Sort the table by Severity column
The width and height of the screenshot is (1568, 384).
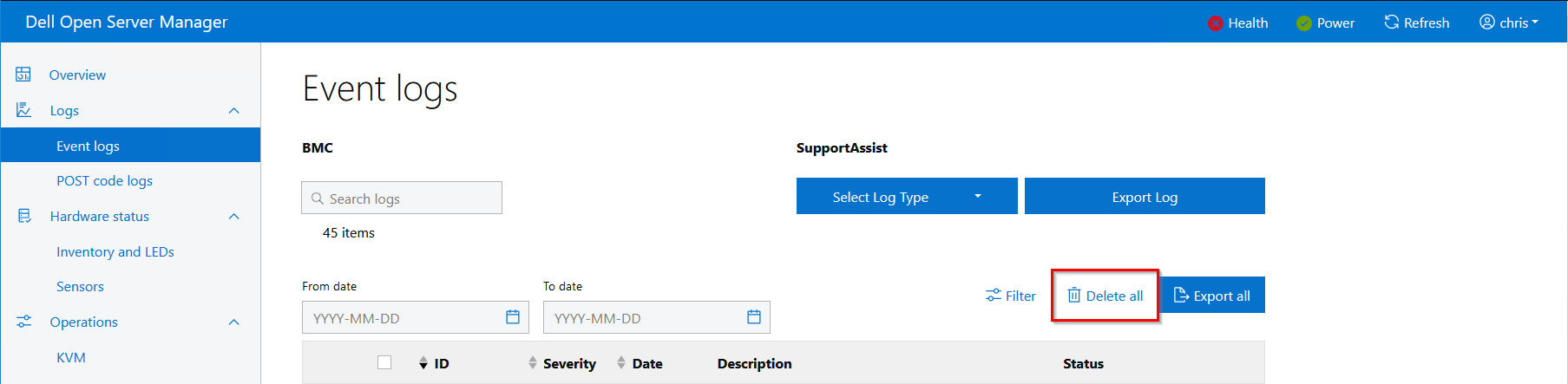coord(533,363)
